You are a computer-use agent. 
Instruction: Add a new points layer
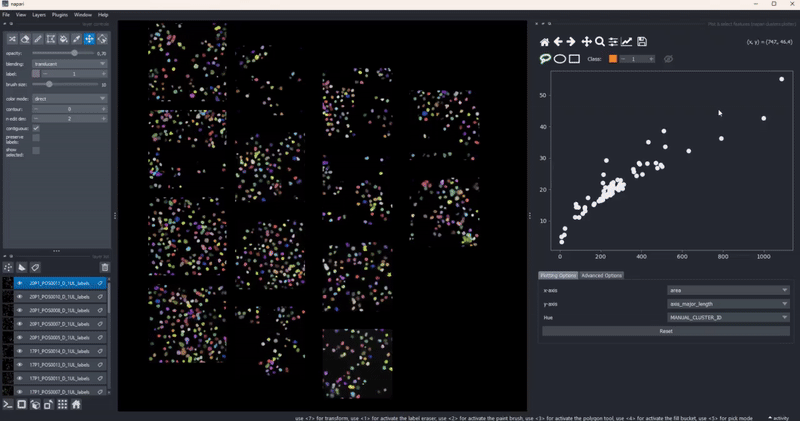[x=8, y=267]
